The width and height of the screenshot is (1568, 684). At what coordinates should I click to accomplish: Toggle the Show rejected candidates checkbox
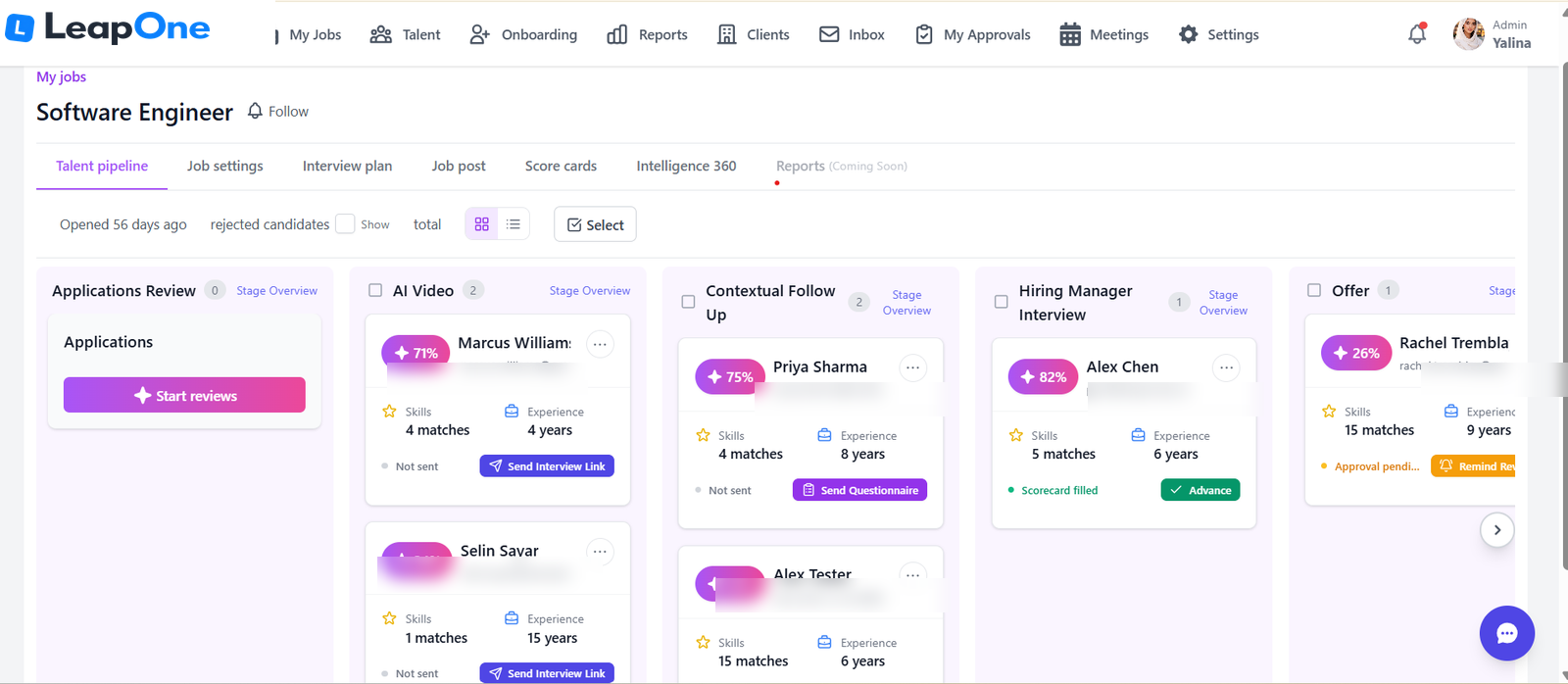click(x=345, y=223)
